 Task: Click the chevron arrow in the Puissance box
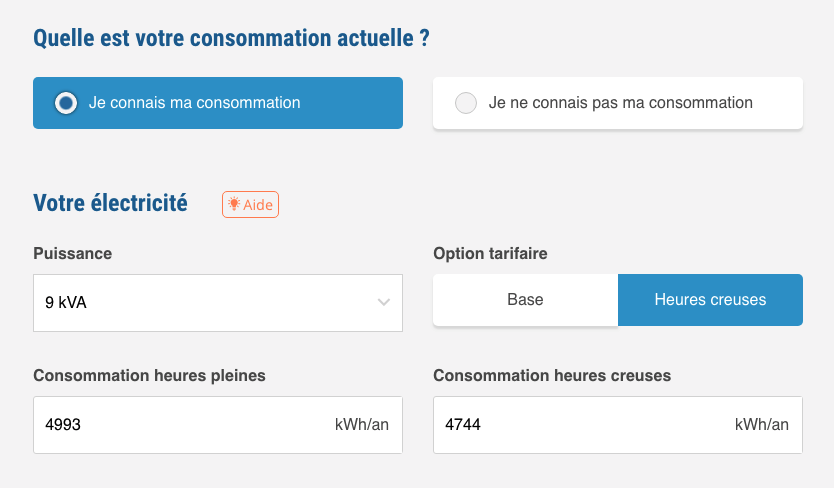pos(383,302)
